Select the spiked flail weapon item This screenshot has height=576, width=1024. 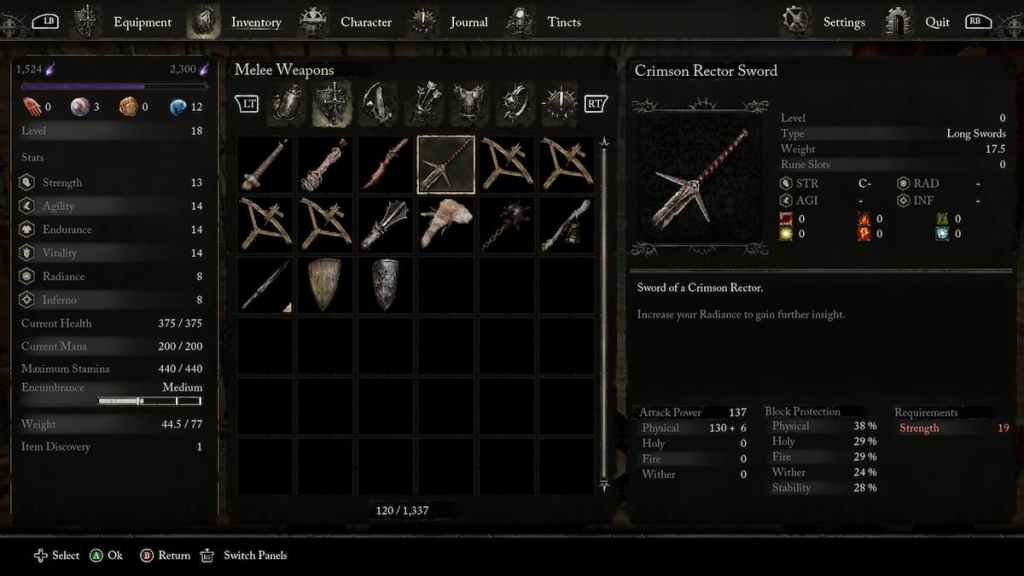(507, 225)
